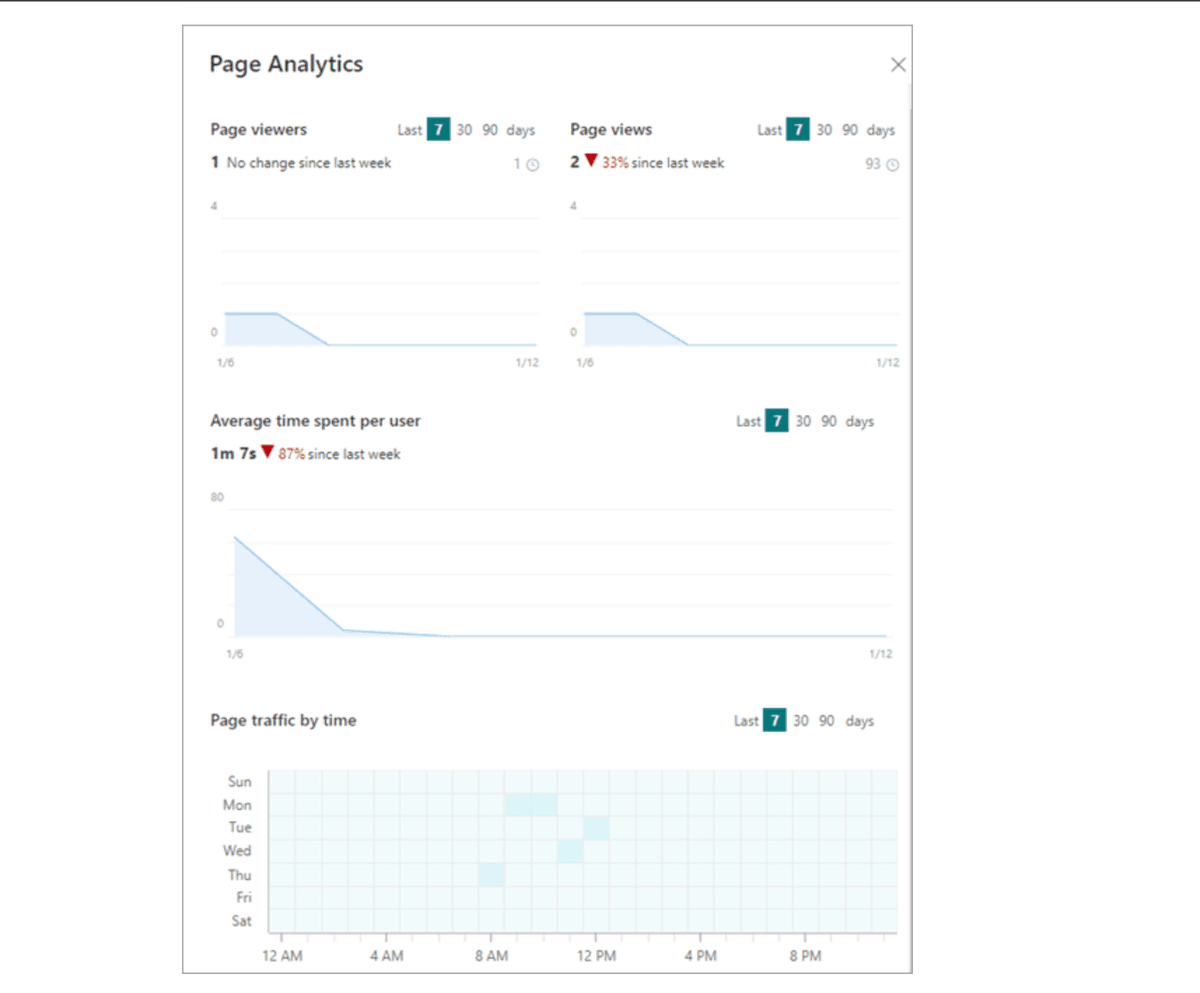Viewport: 1200px width, 993px height.
Task: Close the Page Analytics panel
Action: point(898,65)
